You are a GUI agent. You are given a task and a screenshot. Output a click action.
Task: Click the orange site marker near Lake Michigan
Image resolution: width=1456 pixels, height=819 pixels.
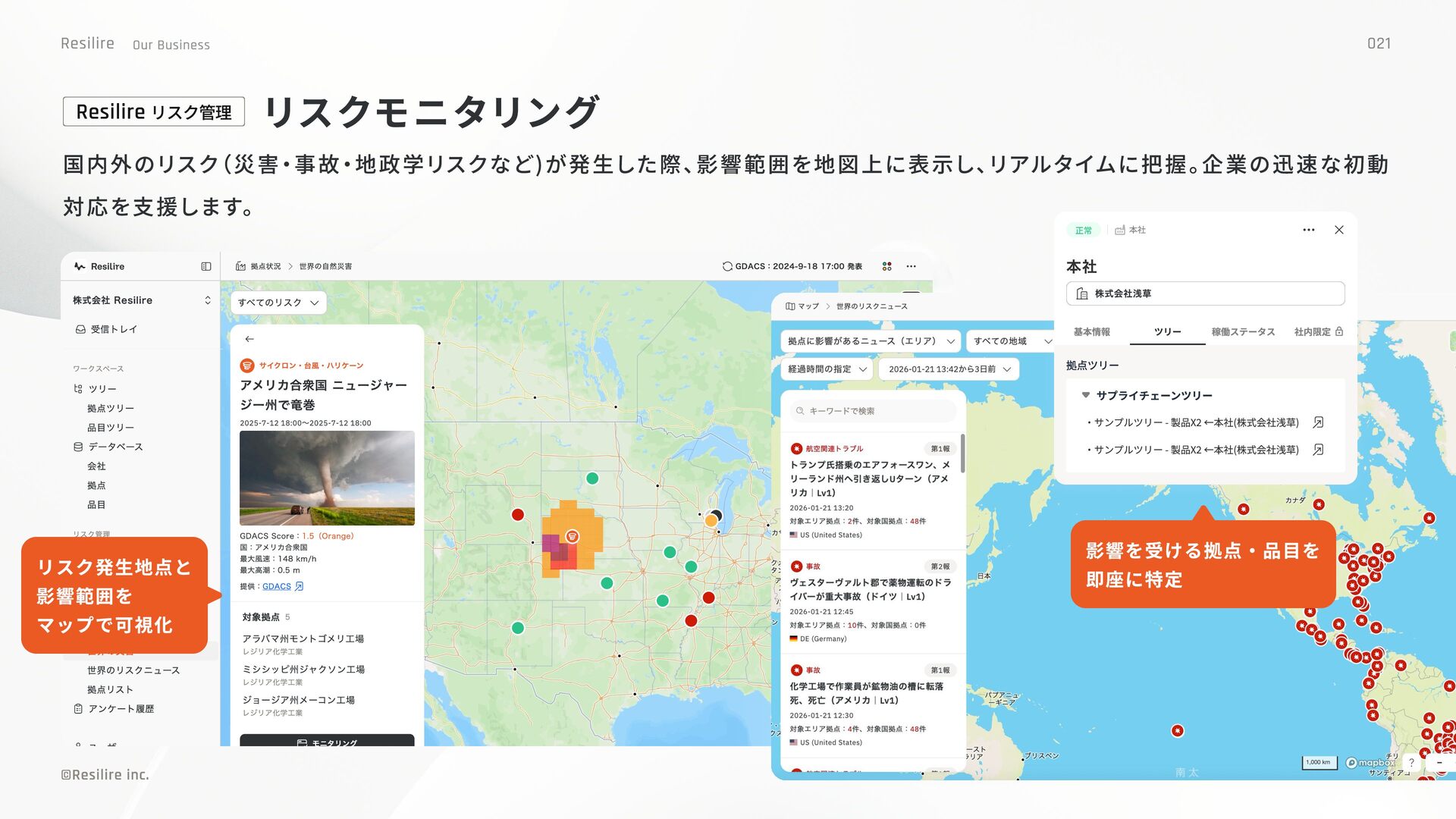(x=711, y=521)
